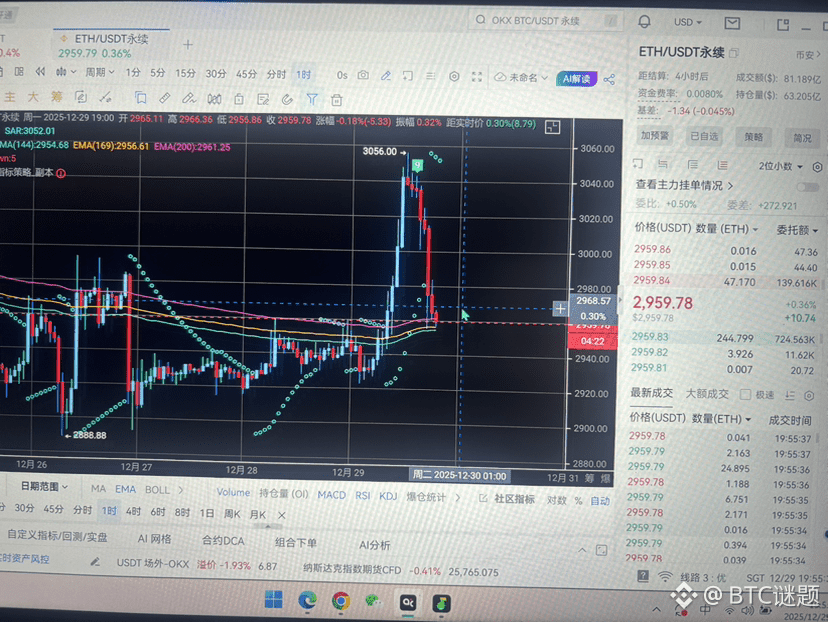
Task: Click the rewind double-arrow icon in toolbar
Action: coord(40,71)
